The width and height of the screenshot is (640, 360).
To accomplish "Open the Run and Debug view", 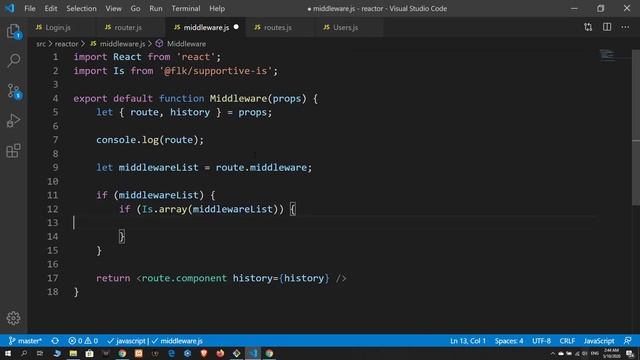I will 13,121.
